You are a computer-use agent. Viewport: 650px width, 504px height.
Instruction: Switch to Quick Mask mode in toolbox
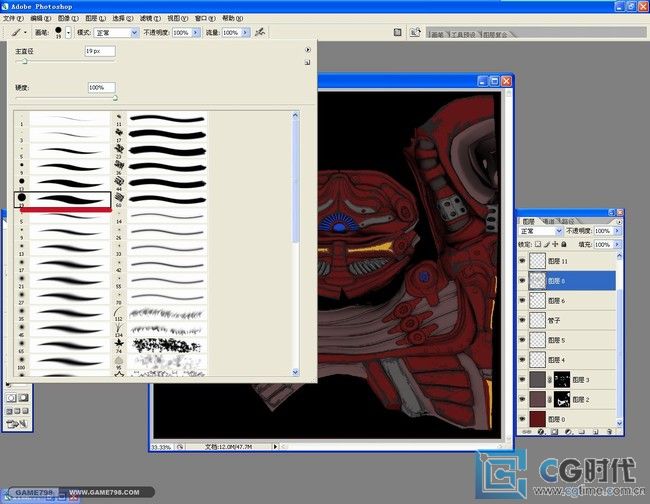[x=23, y=398]
